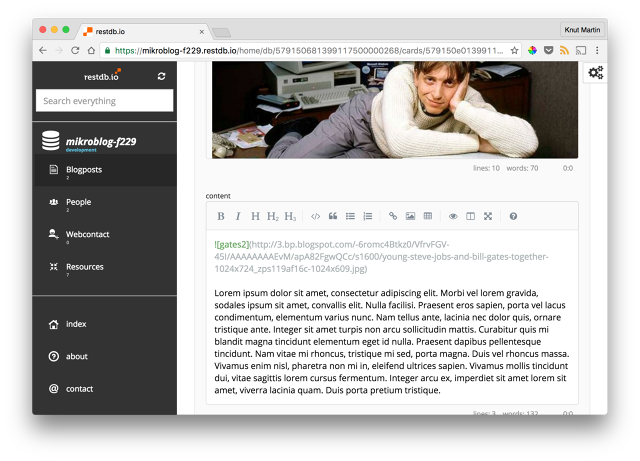Toggle bold formatting in content editor

221,216
